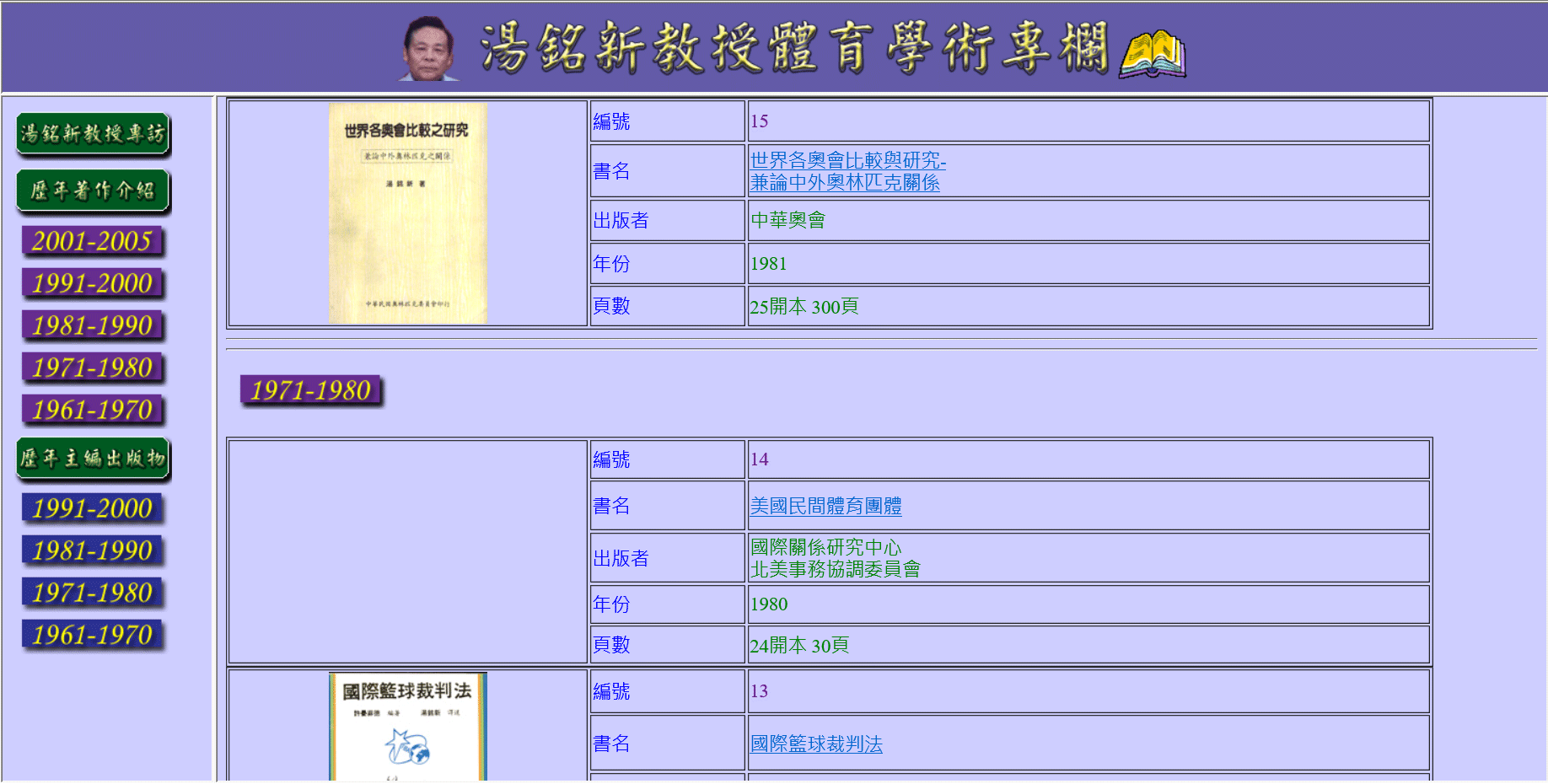Open the 世界各奧會比較與研究 book title link
The image size is (1548, 784).
tap(847, 171)
